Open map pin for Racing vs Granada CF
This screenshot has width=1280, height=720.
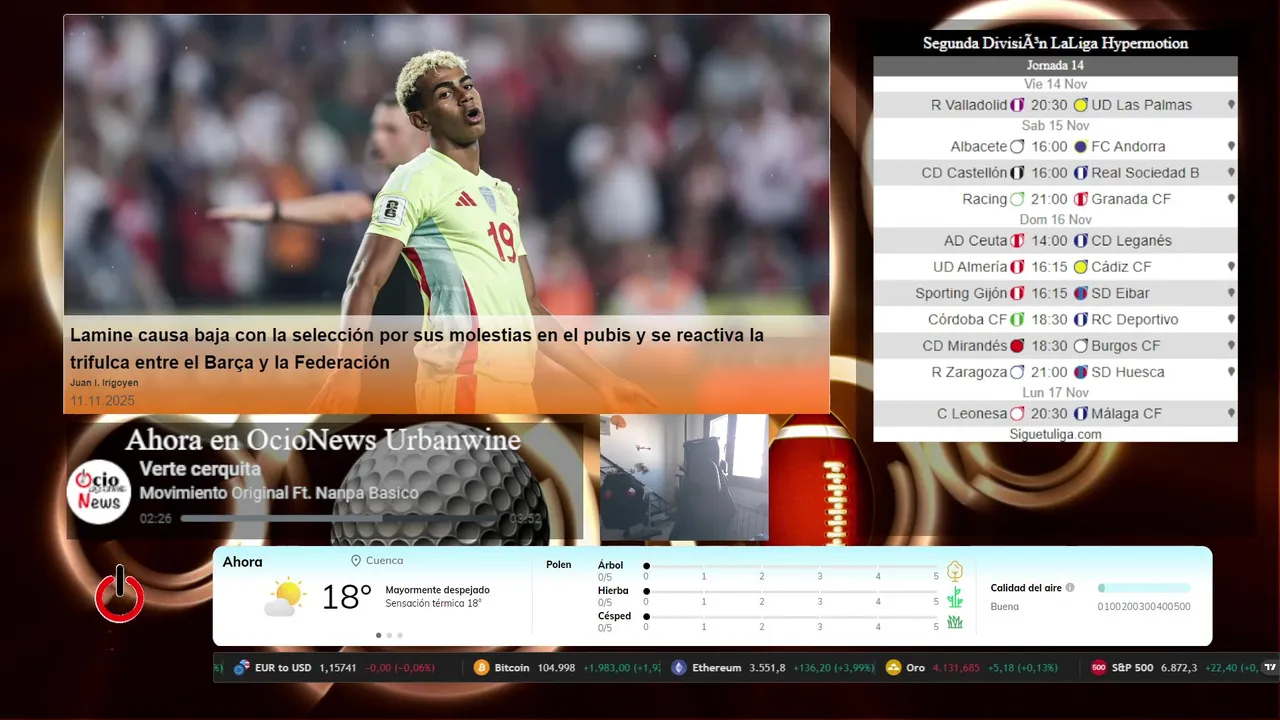[x=1231, y=199]
